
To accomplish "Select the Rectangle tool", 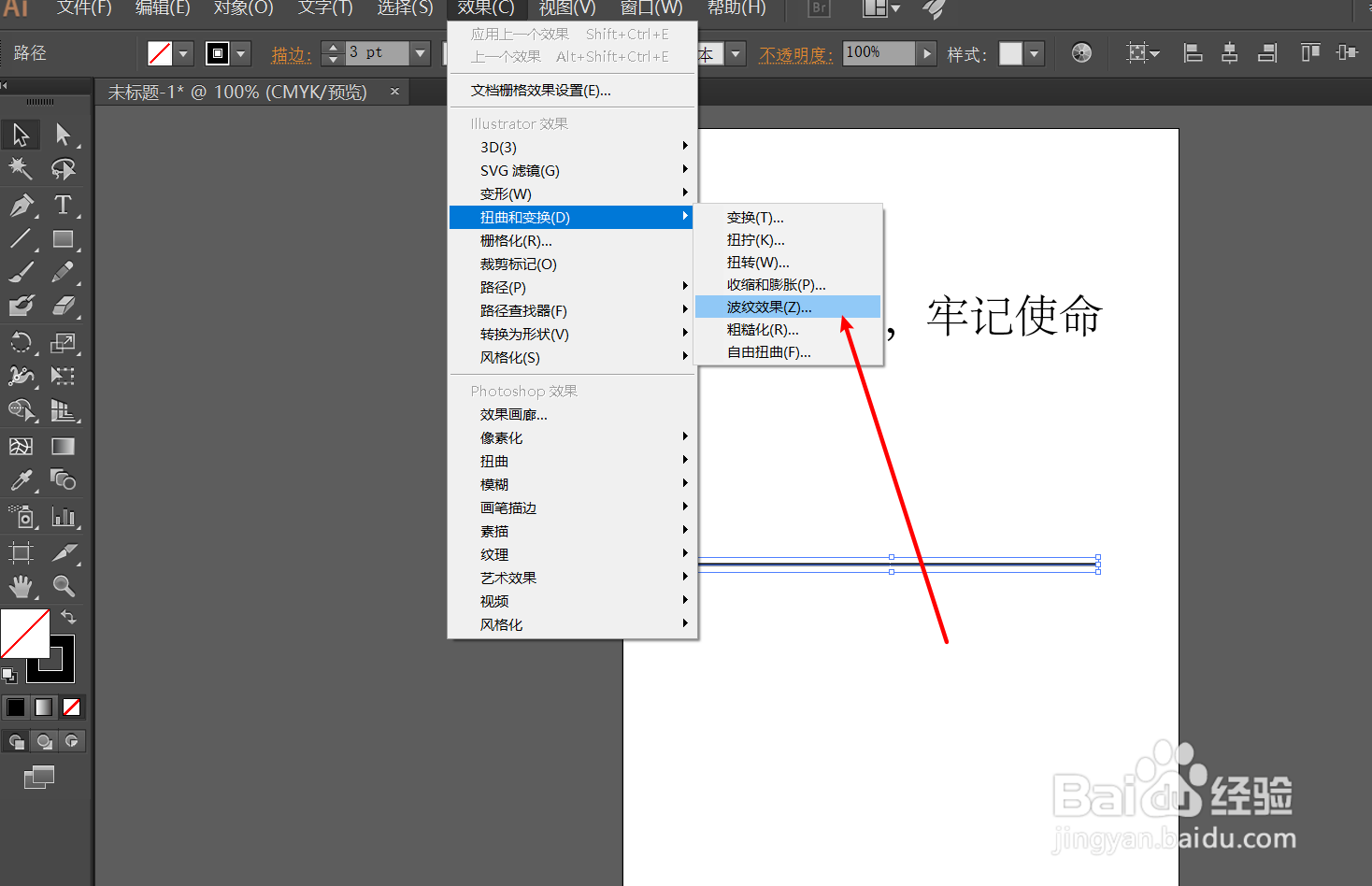I will pos(63,238).
